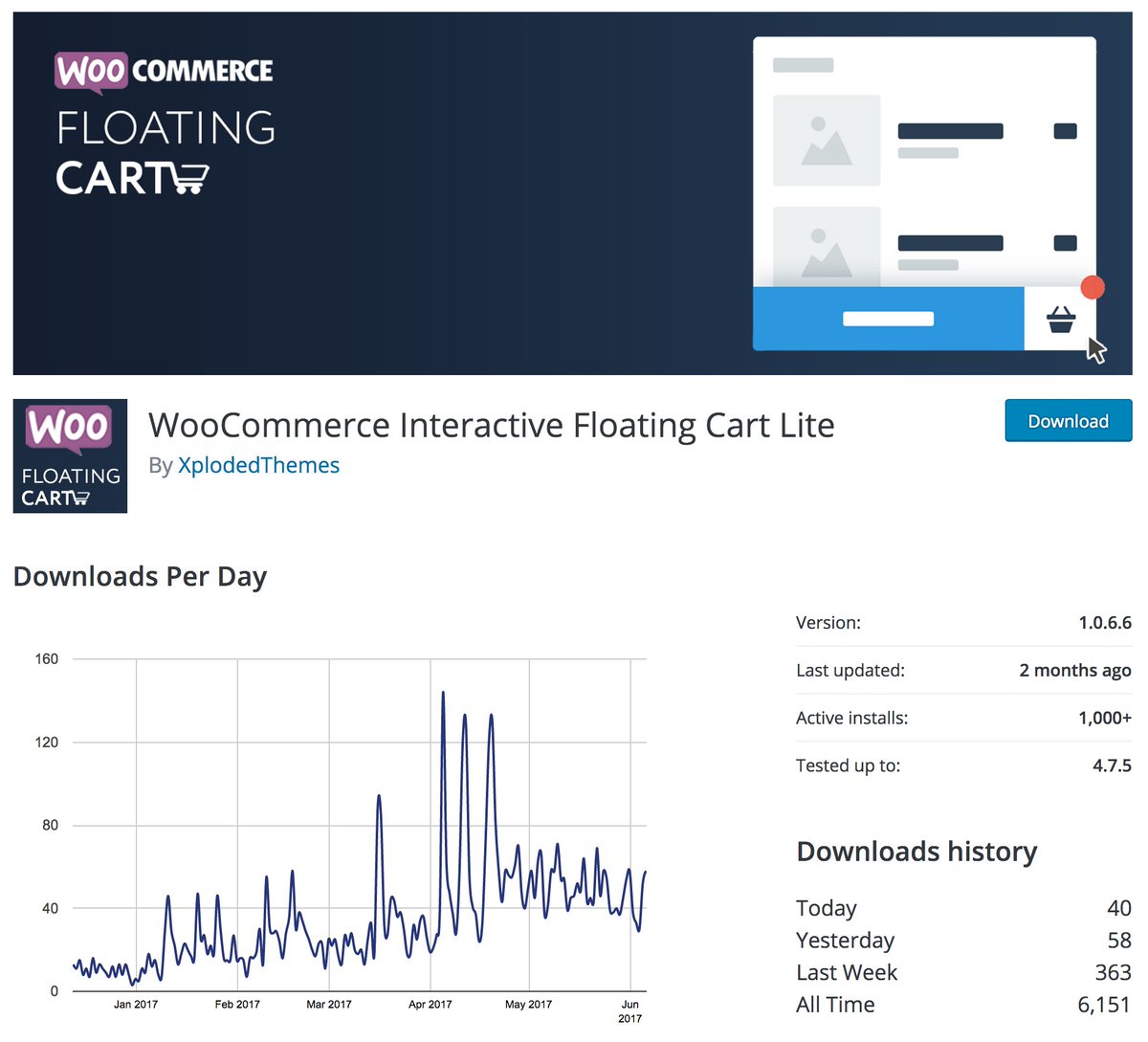Screen dimensions: 1148x1042
Task: Click the All Time label
Action: tap(835, 1005)
